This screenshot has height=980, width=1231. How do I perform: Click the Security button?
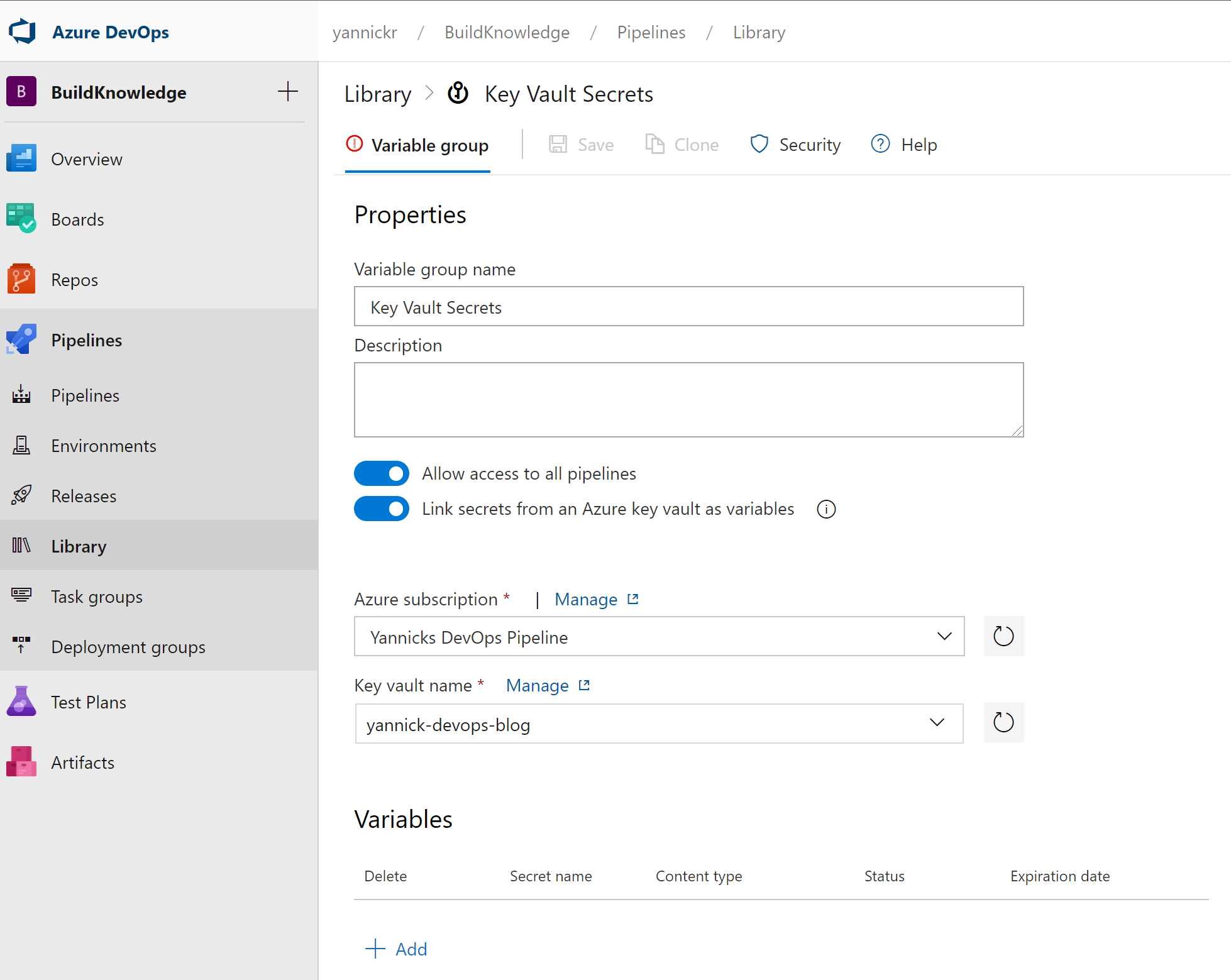[795, 145]
